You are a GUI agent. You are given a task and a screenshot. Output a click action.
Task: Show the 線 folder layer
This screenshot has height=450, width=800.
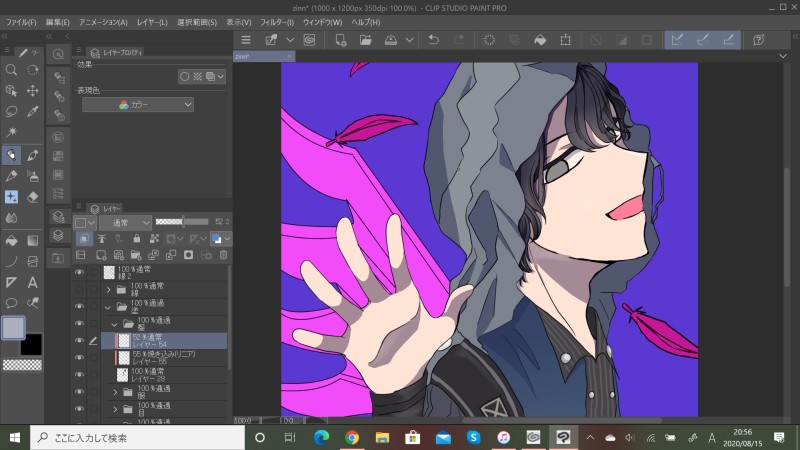click(79, 290)
